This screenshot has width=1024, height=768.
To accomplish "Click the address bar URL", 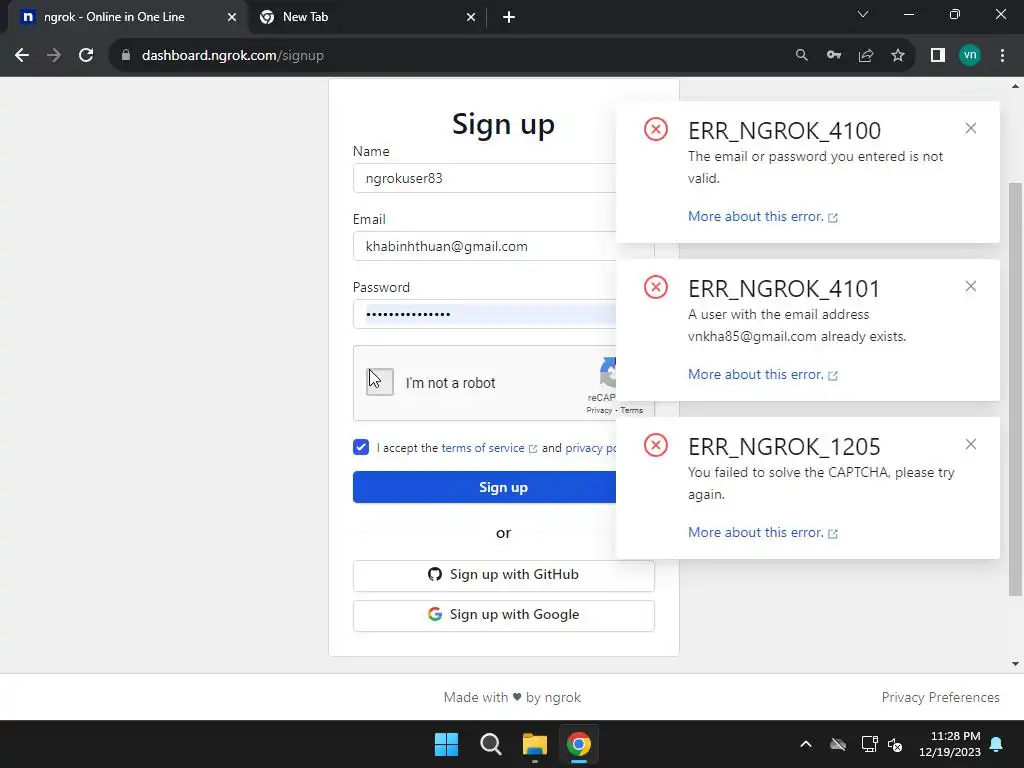I will 232,56.
